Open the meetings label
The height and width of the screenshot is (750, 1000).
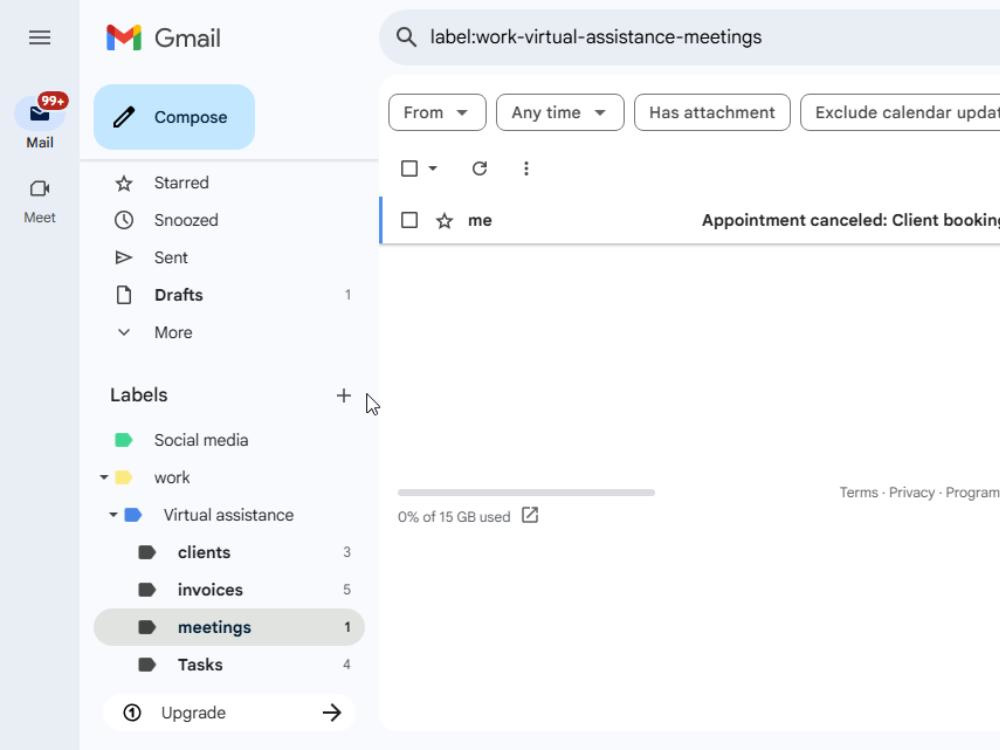coord(230,628)
